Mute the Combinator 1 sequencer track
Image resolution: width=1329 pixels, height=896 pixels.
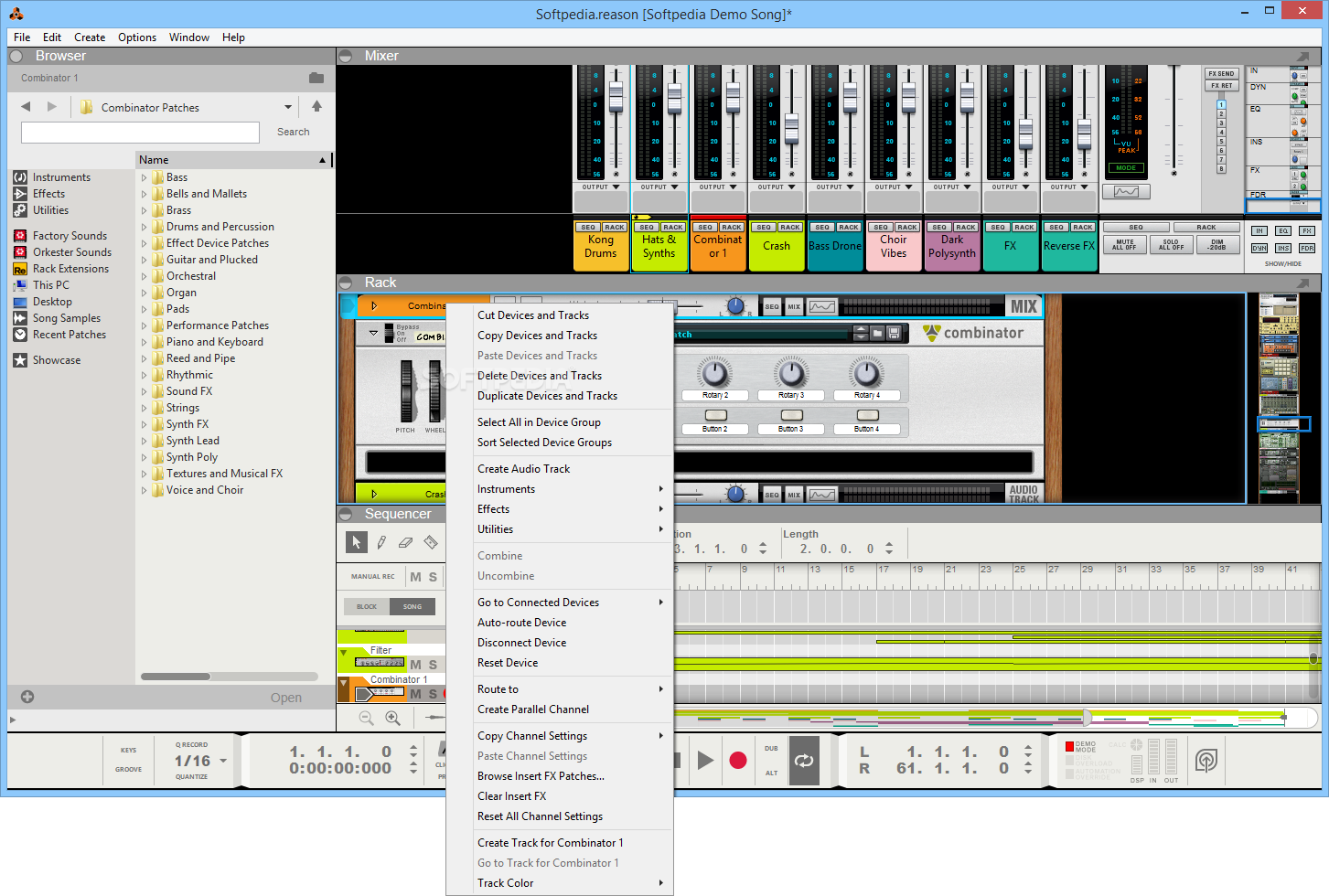click(x=415, y=694)
